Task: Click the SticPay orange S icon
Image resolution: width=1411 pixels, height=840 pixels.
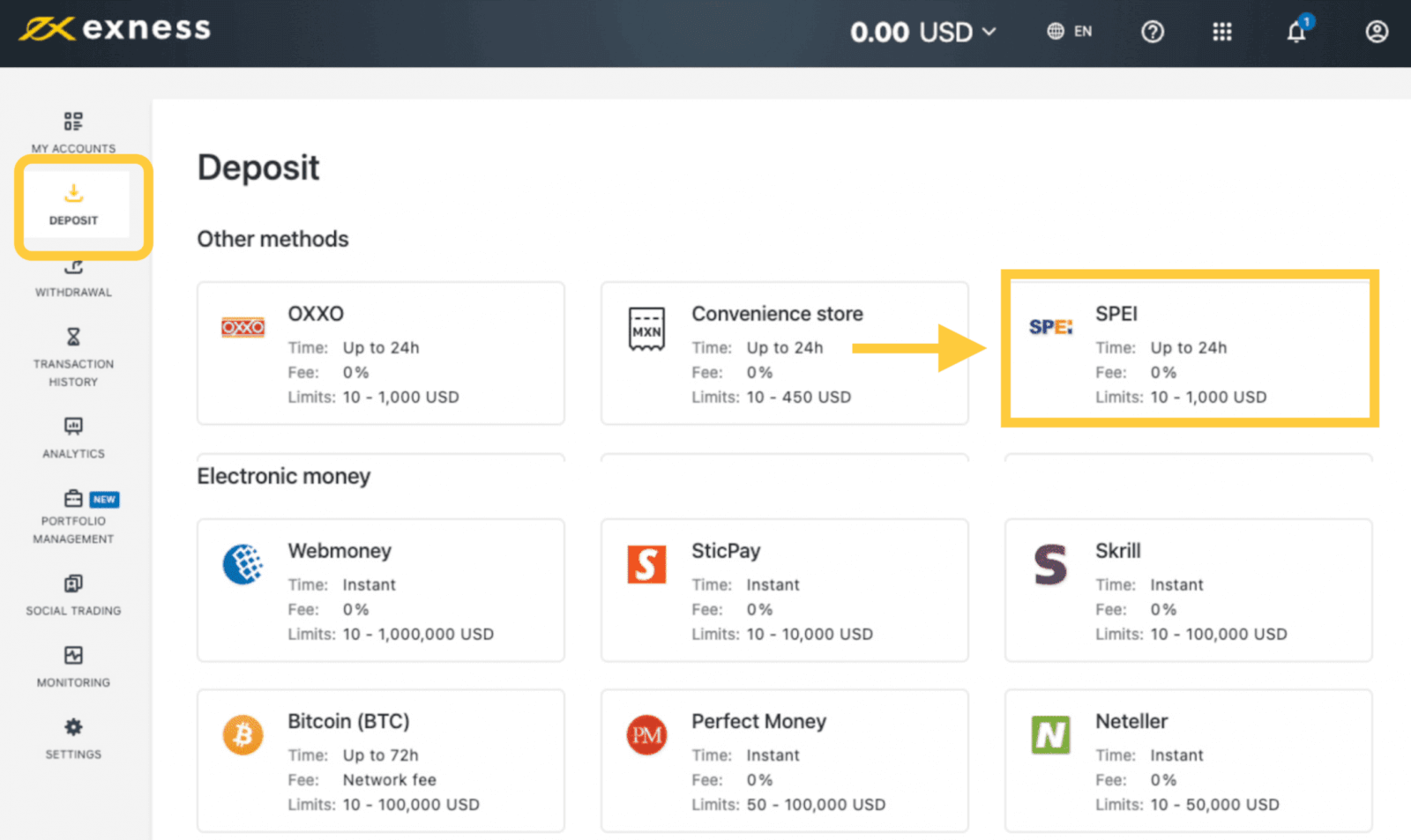Action: tap(646, 564)
